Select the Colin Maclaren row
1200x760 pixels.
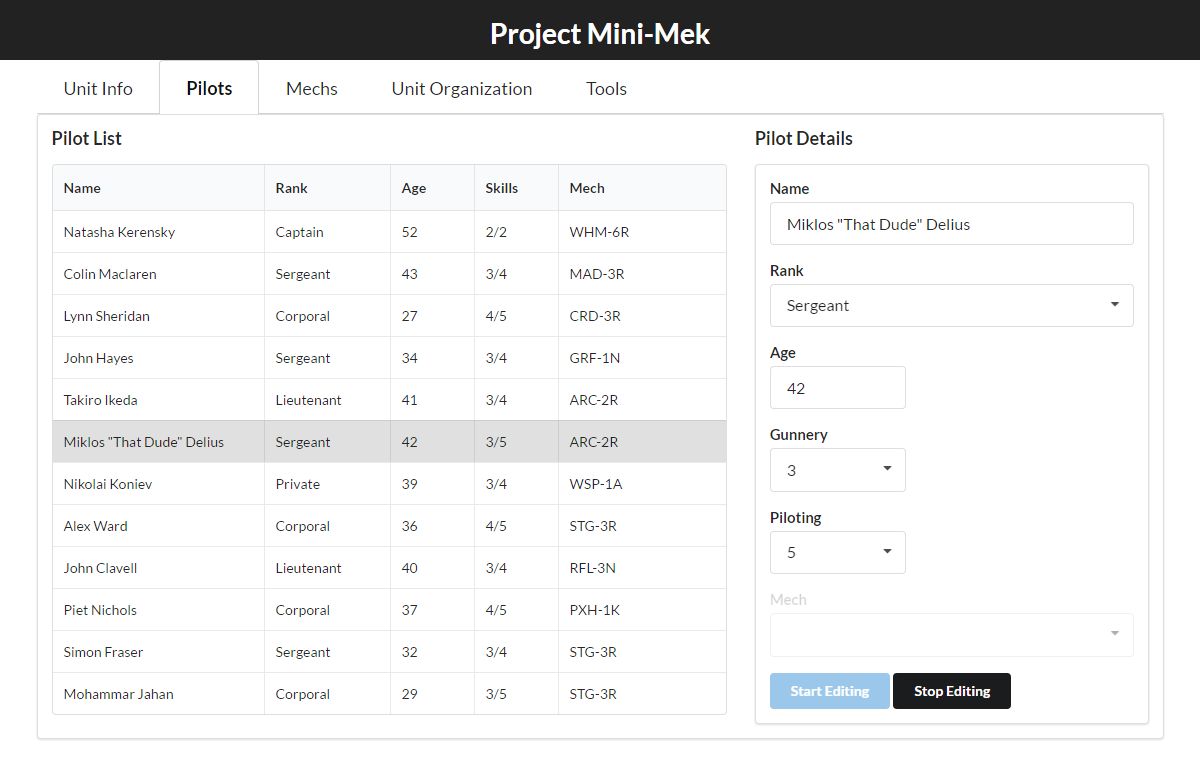point(390,274)
